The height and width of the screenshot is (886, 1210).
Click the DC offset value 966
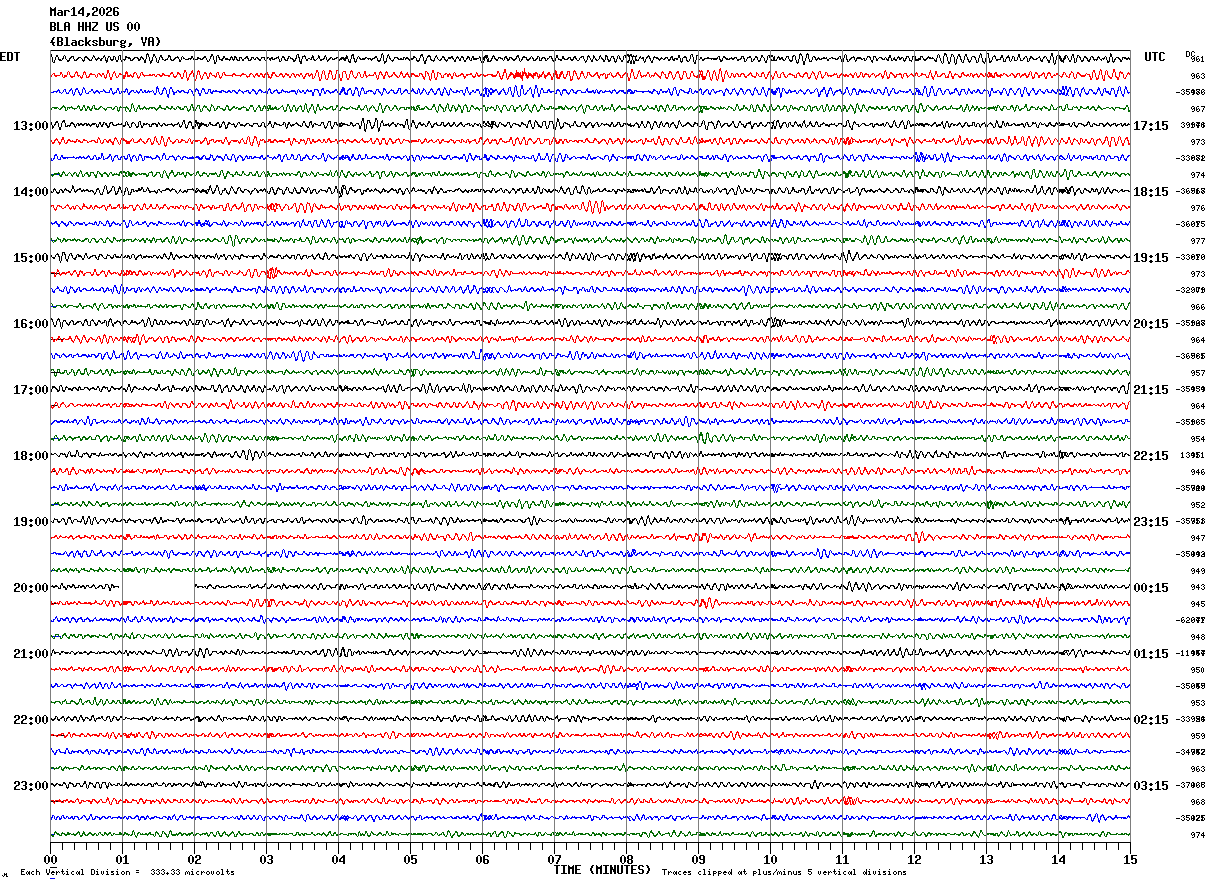click(x=1197, y=307)
